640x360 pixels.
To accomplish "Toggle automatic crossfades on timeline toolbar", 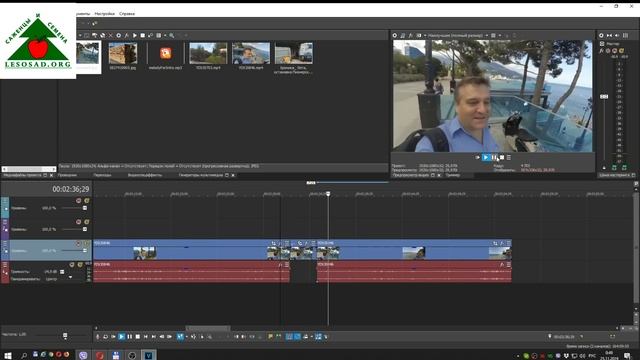I will pyautogui.click(x=297, y=337).
